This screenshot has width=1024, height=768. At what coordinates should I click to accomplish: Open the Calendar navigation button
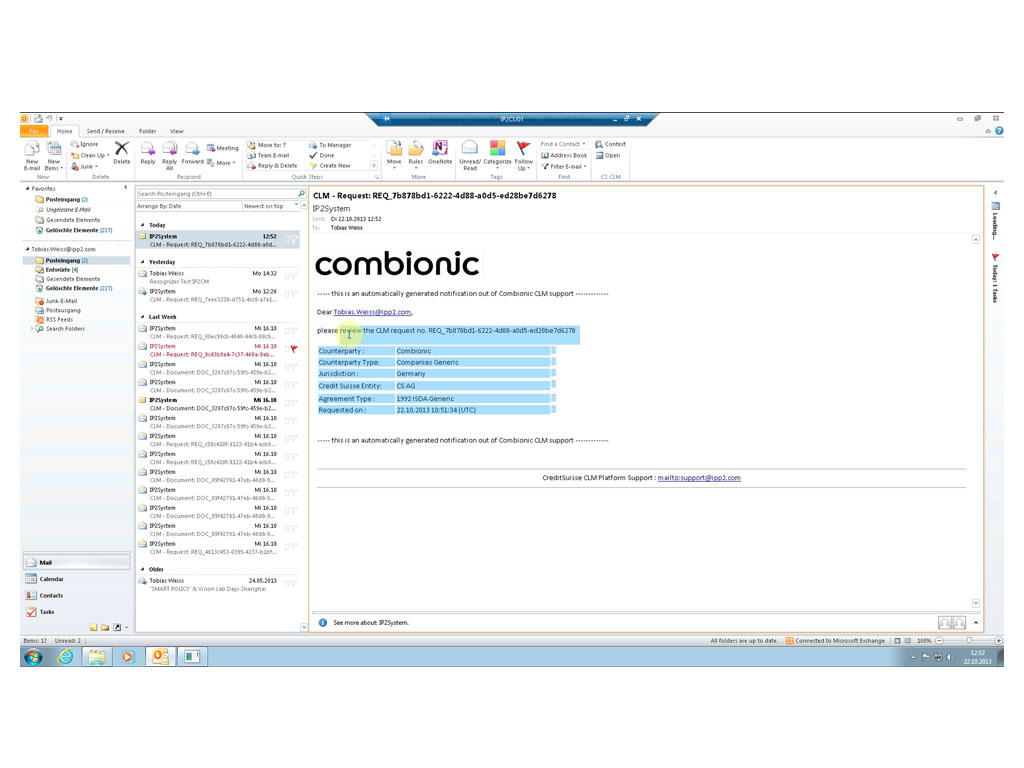click(51, 579)
